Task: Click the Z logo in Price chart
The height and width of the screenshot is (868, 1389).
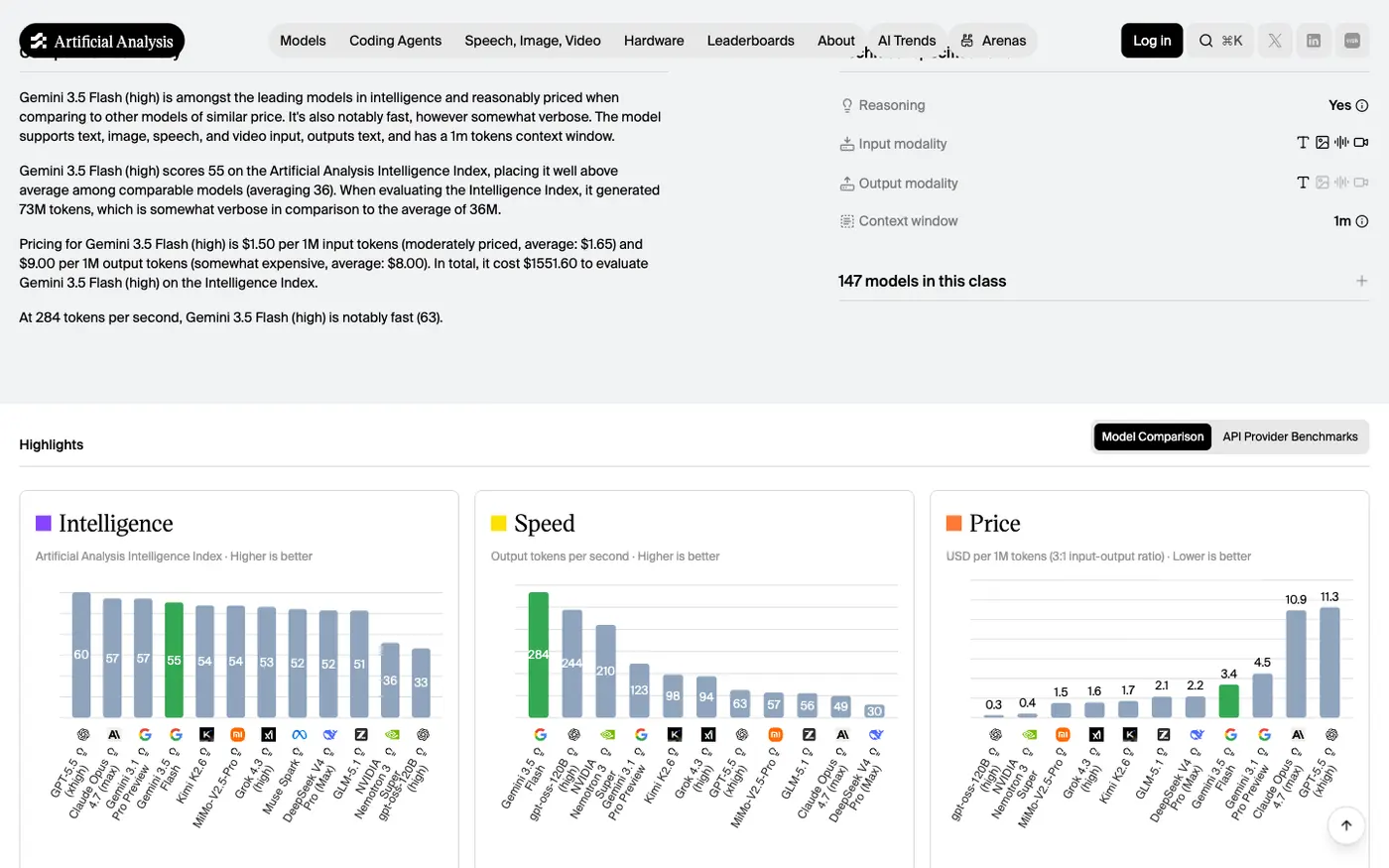Action: pos(1164,735)
